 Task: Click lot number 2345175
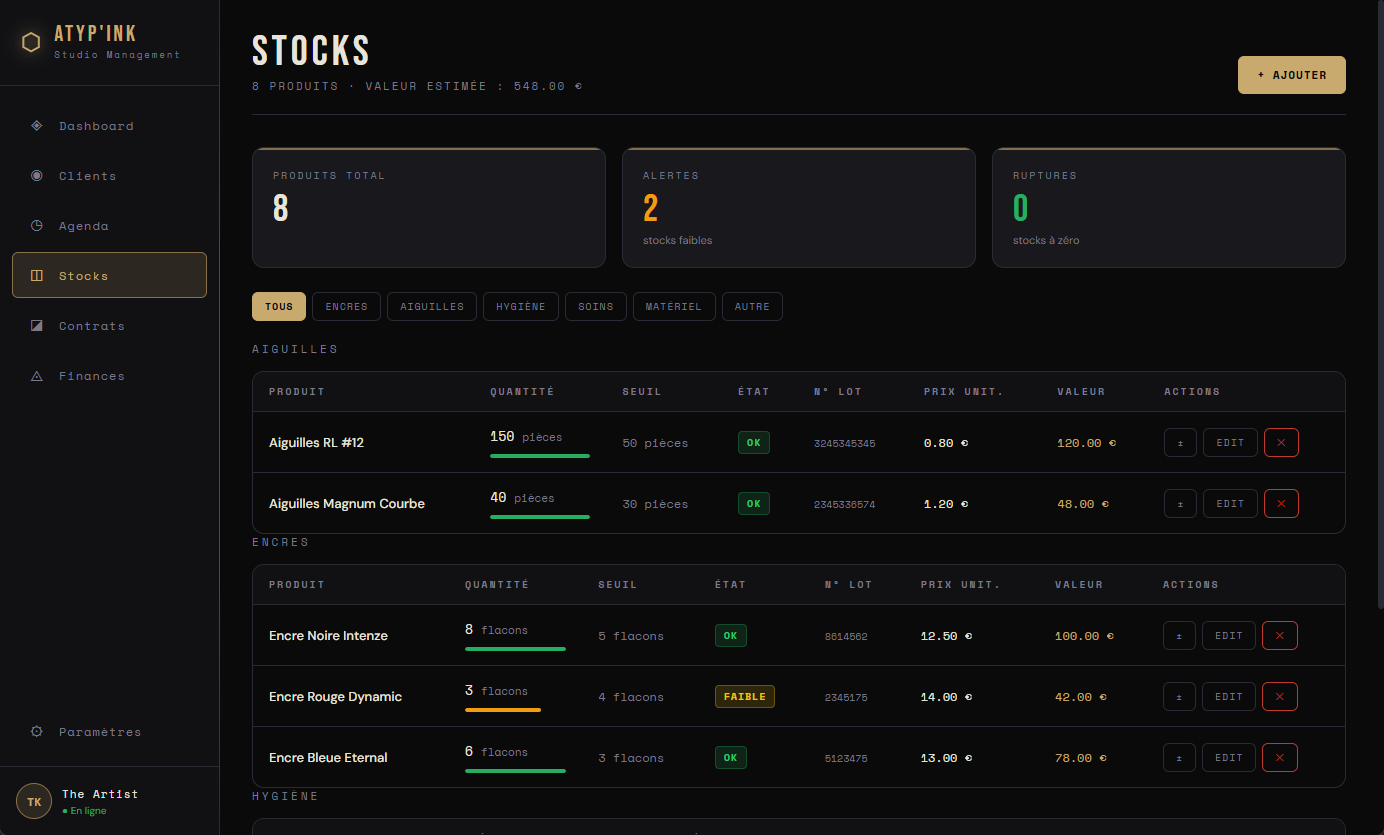pos(846,697)
